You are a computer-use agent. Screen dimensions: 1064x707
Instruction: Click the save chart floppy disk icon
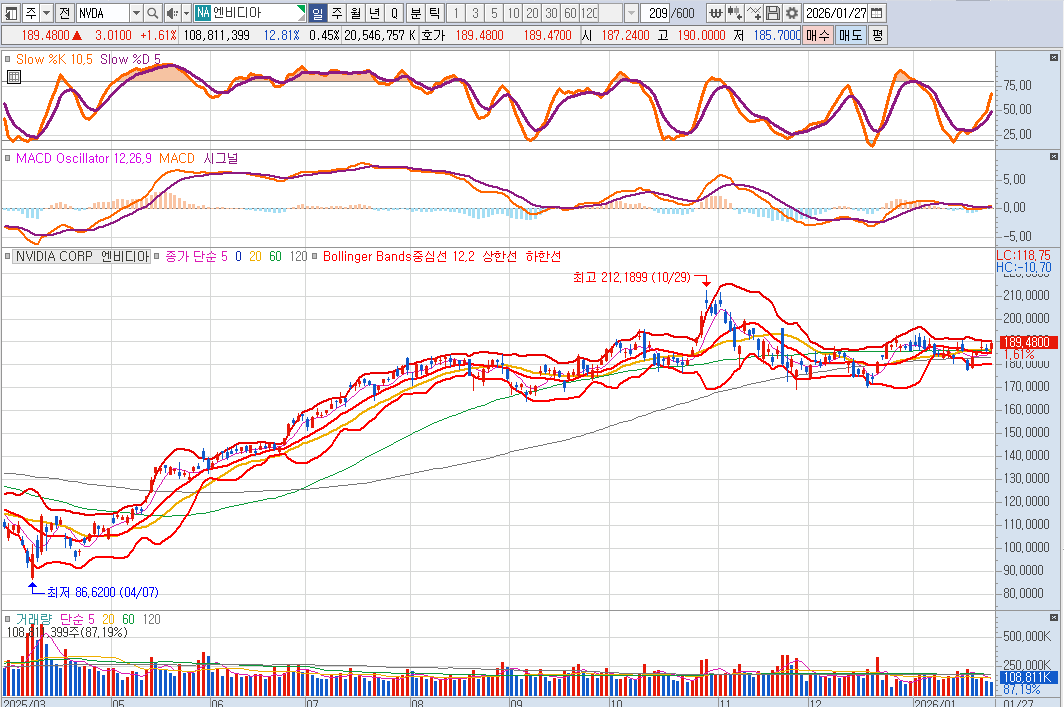click(x=772, y=13)
